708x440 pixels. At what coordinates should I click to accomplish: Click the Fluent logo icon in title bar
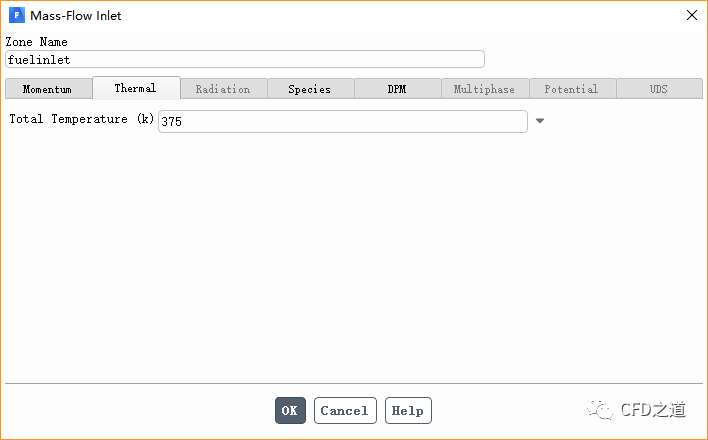coord(15,16)
